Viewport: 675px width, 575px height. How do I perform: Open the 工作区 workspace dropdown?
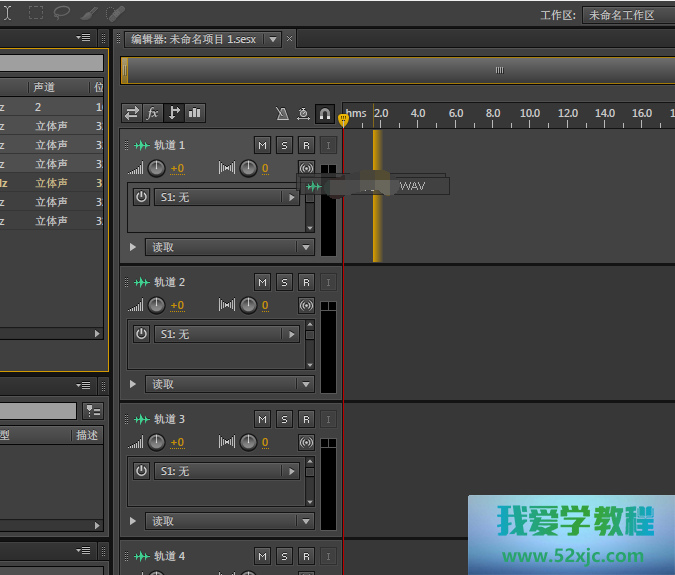(x=627, y=15)
